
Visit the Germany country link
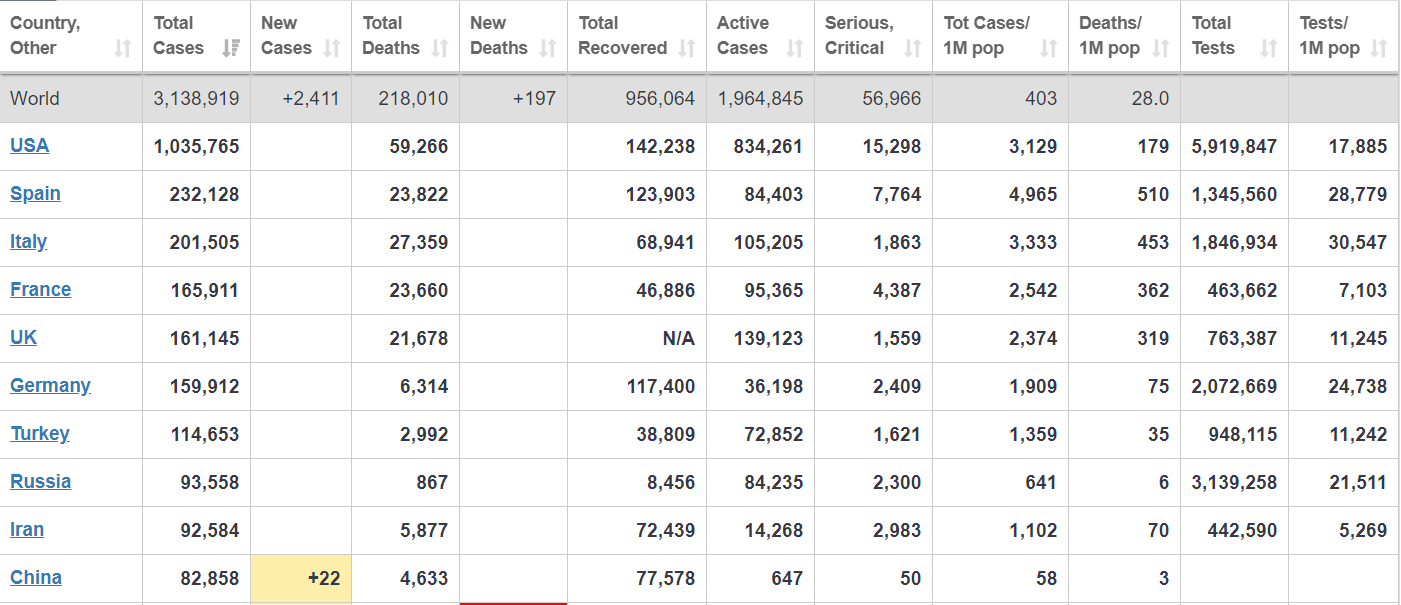pyautogui.click(x=50, y=385)
